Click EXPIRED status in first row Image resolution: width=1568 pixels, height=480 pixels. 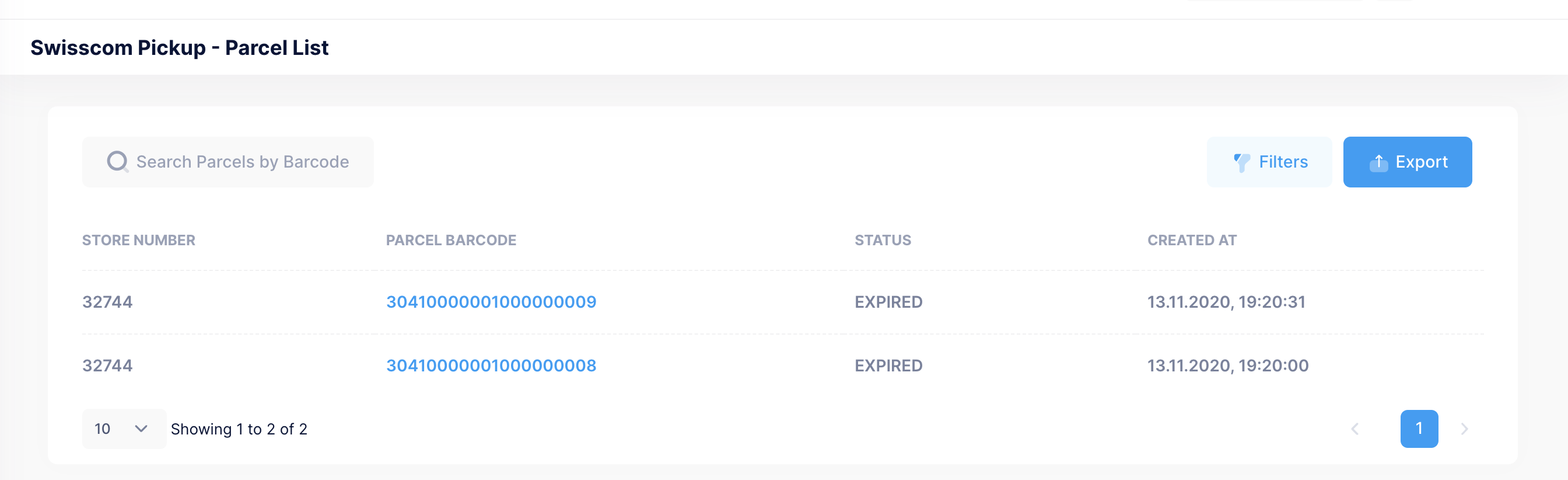888,302
